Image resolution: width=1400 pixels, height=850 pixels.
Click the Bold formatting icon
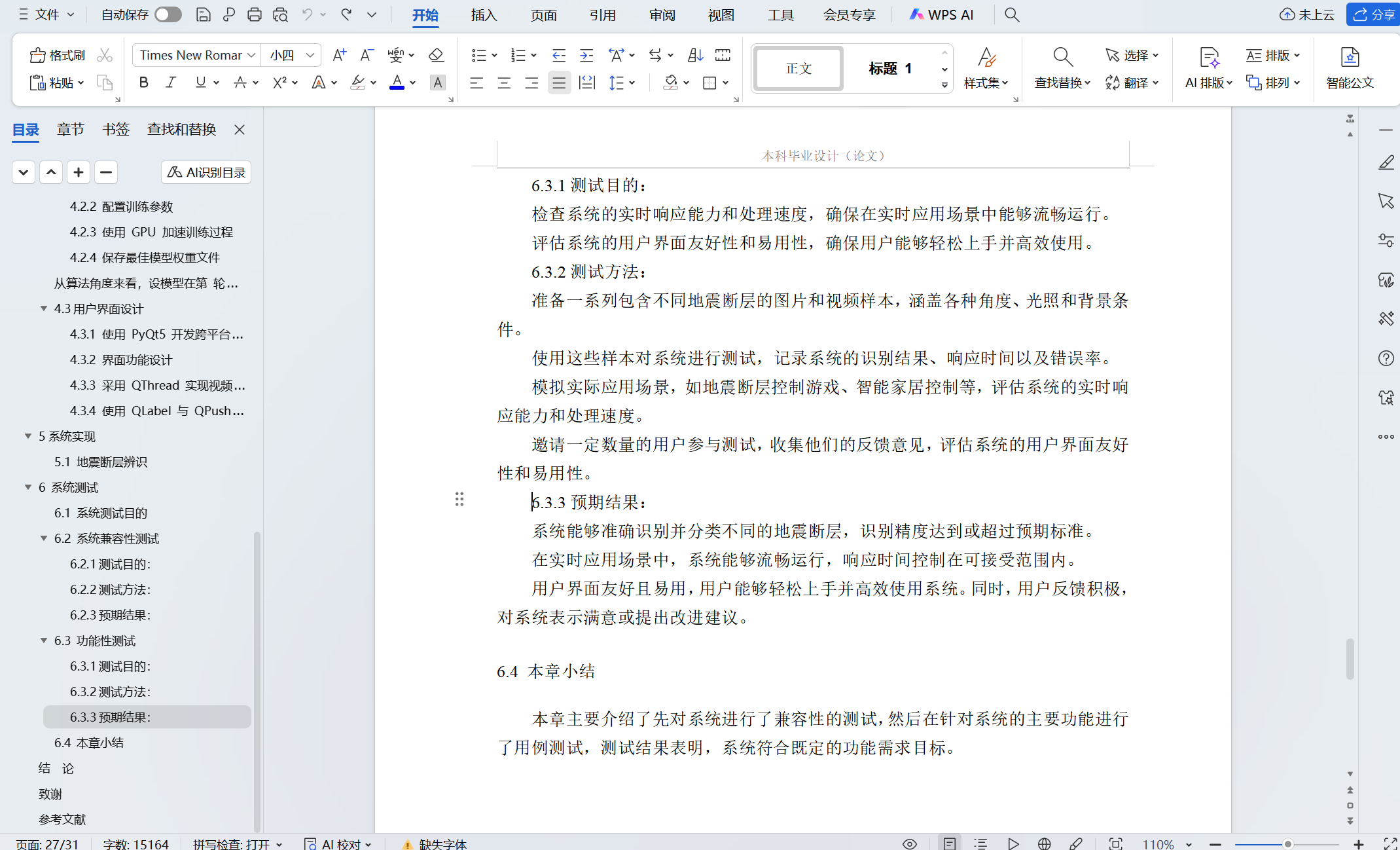[x=144, y=83]
